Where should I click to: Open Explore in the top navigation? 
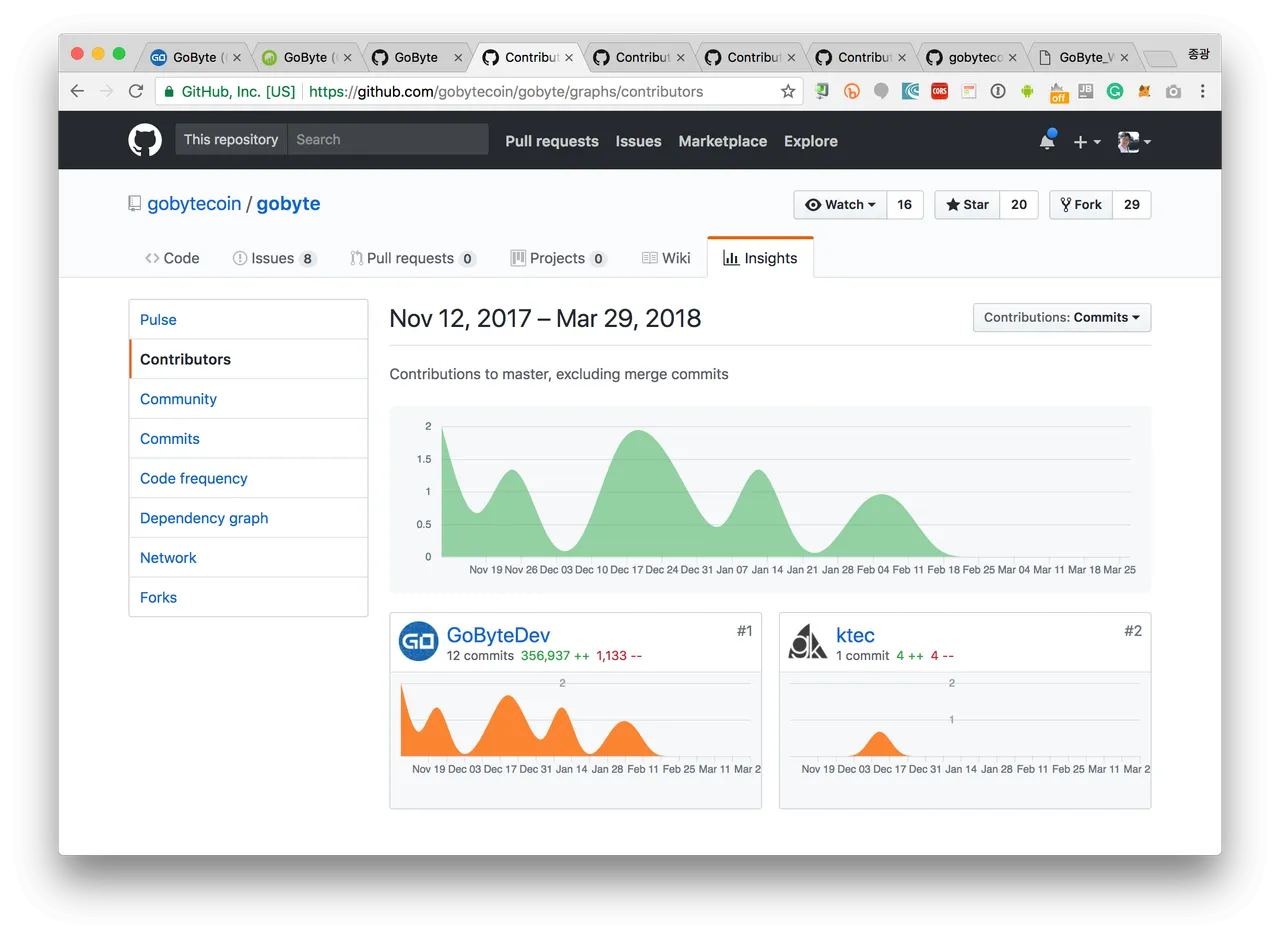coord(811,141)
